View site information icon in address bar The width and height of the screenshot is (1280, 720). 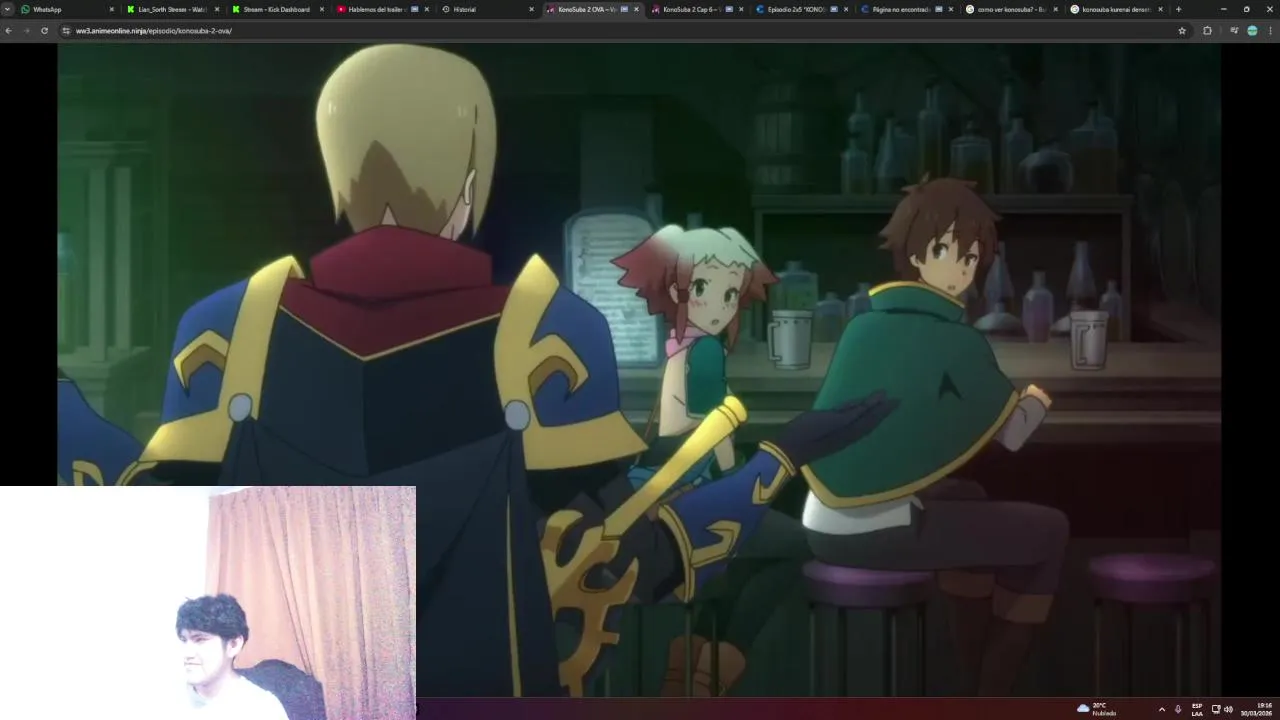tap(66, 31)
